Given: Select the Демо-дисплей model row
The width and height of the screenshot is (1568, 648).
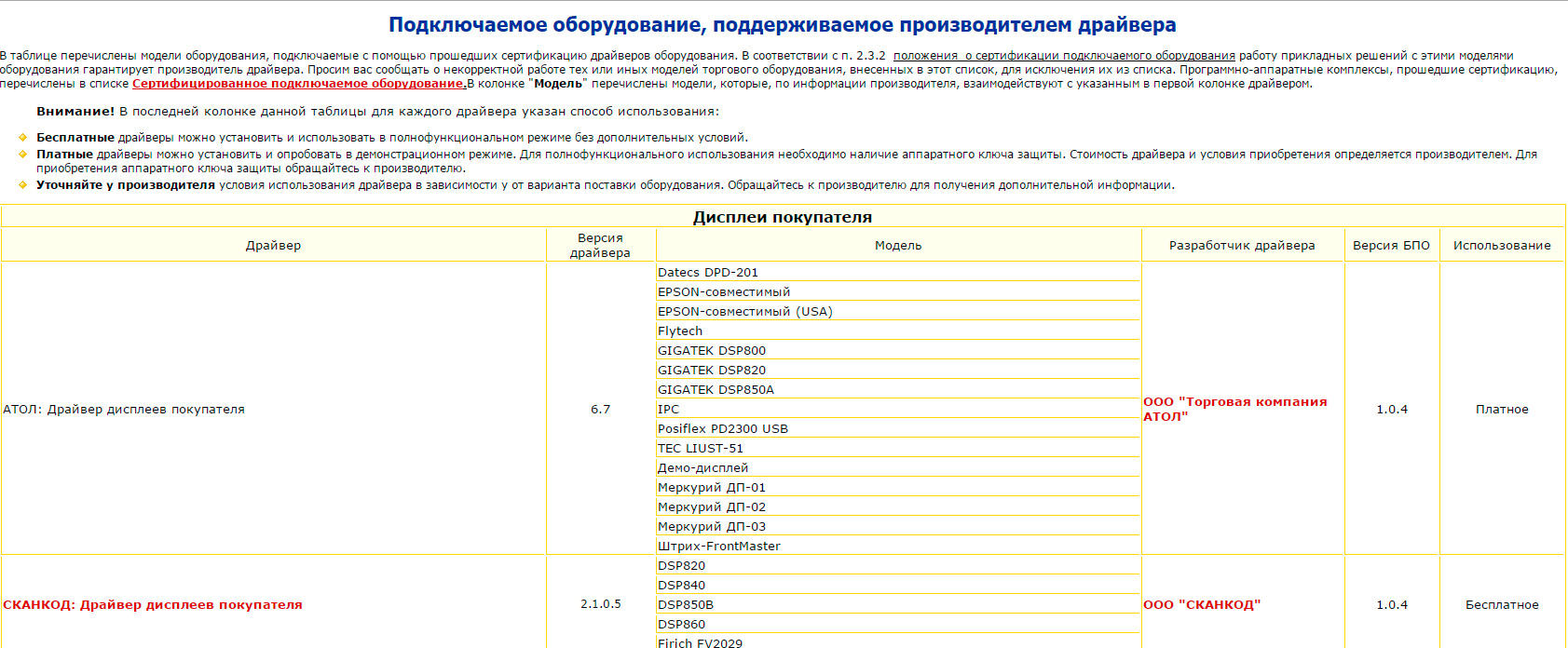Looking at the screenshot, I should point(898,468).
